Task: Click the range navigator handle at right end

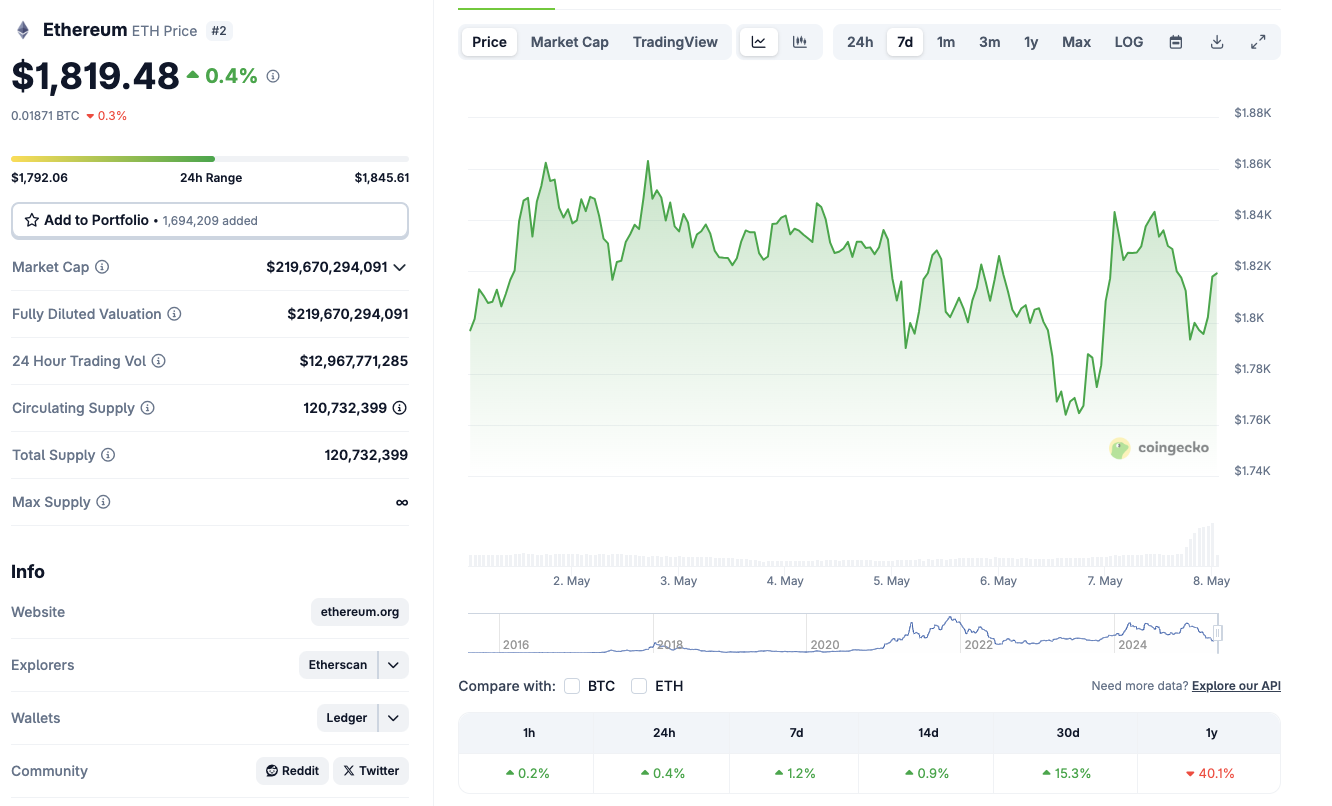Action: coord(1218,633)
